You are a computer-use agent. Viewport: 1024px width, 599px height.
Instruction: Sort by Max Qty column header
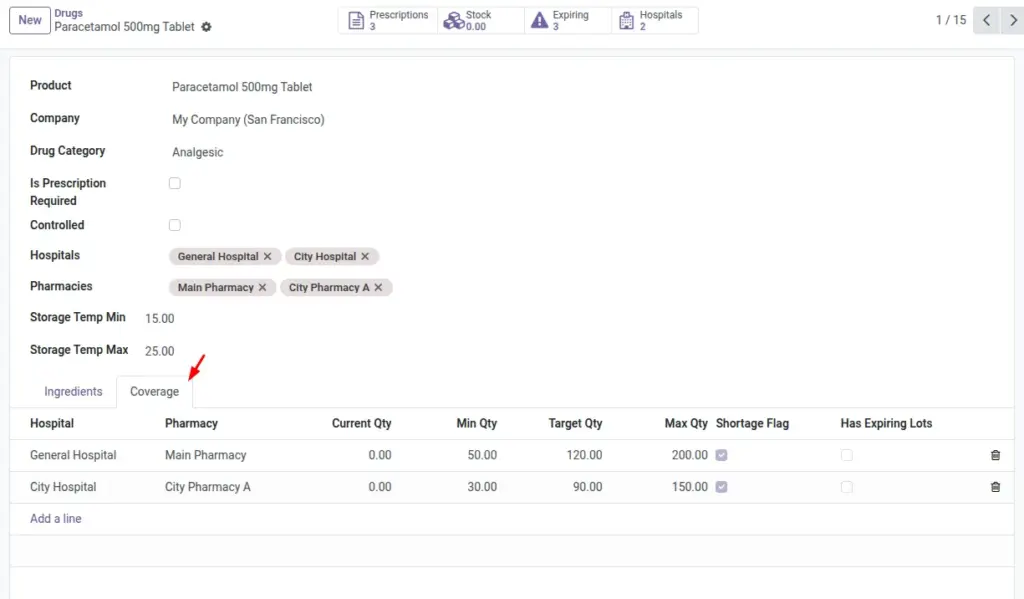tap(686, 423)
